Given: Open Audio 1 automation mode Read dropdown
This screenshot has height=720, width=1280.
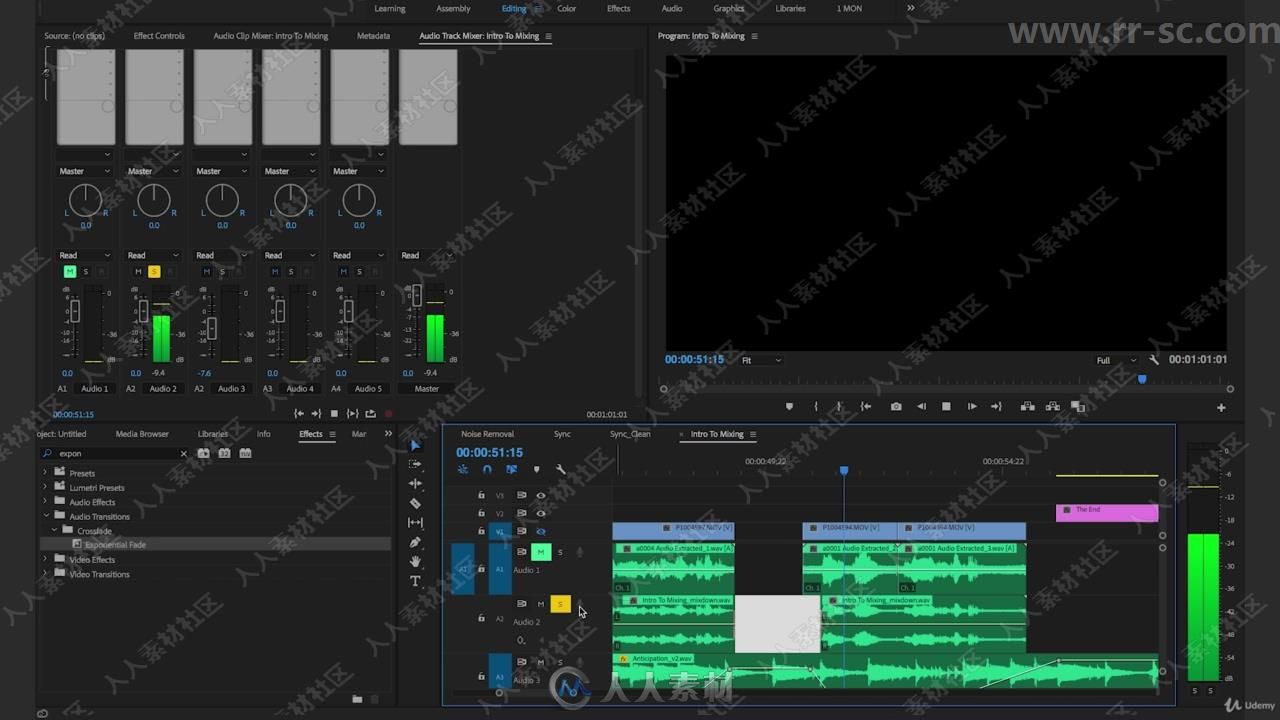Looking at the screenshot, I should [x=84, y=255].
